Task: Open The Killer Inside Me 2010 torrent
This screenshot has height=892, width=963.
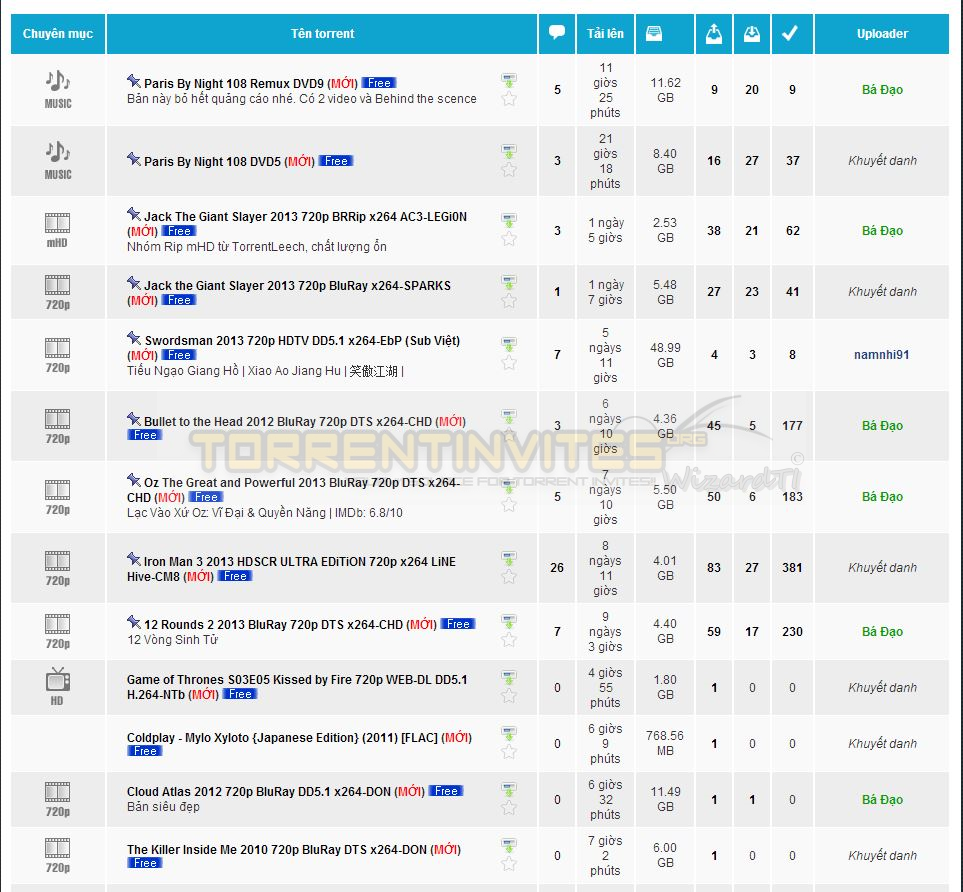Action: click(x=276, y=850)
